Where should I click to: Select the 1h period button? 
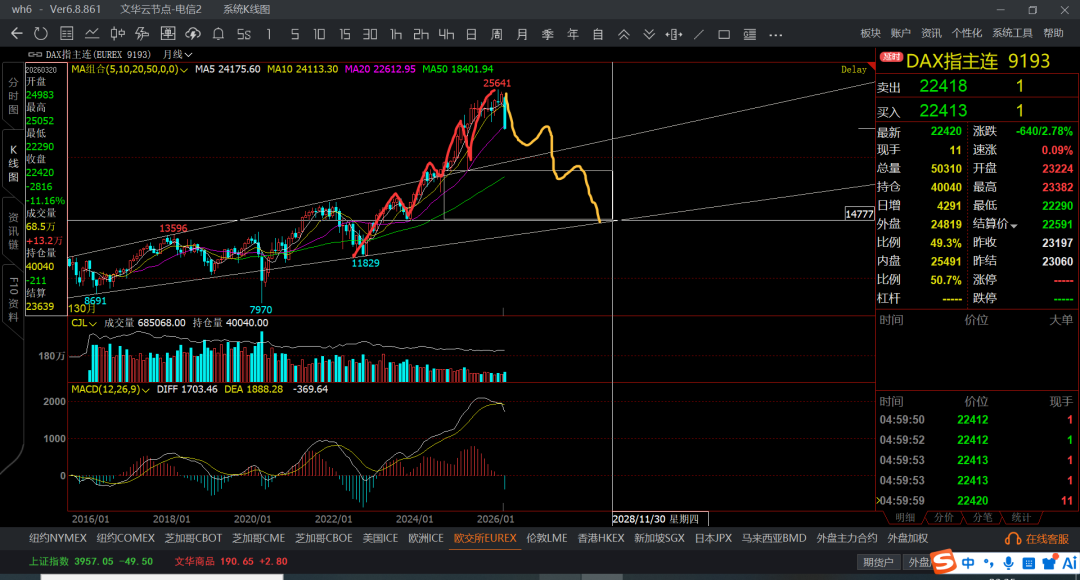[396, 34]
